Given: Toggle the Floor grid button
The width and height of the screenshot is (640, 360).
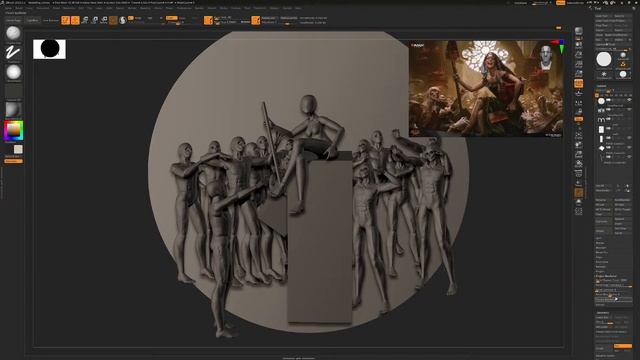Looking at the screenshot, I should click(x=578, y=93).
